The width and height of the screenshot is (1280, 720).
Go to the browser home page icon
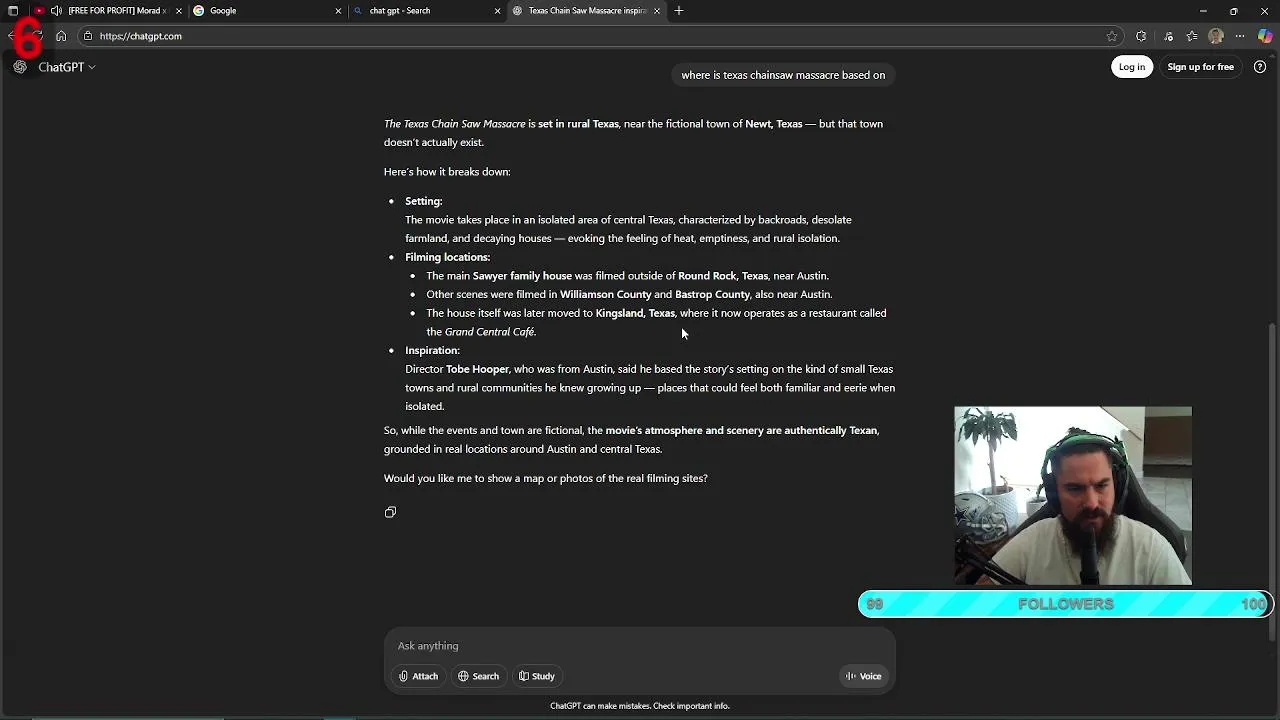(61, 36)
